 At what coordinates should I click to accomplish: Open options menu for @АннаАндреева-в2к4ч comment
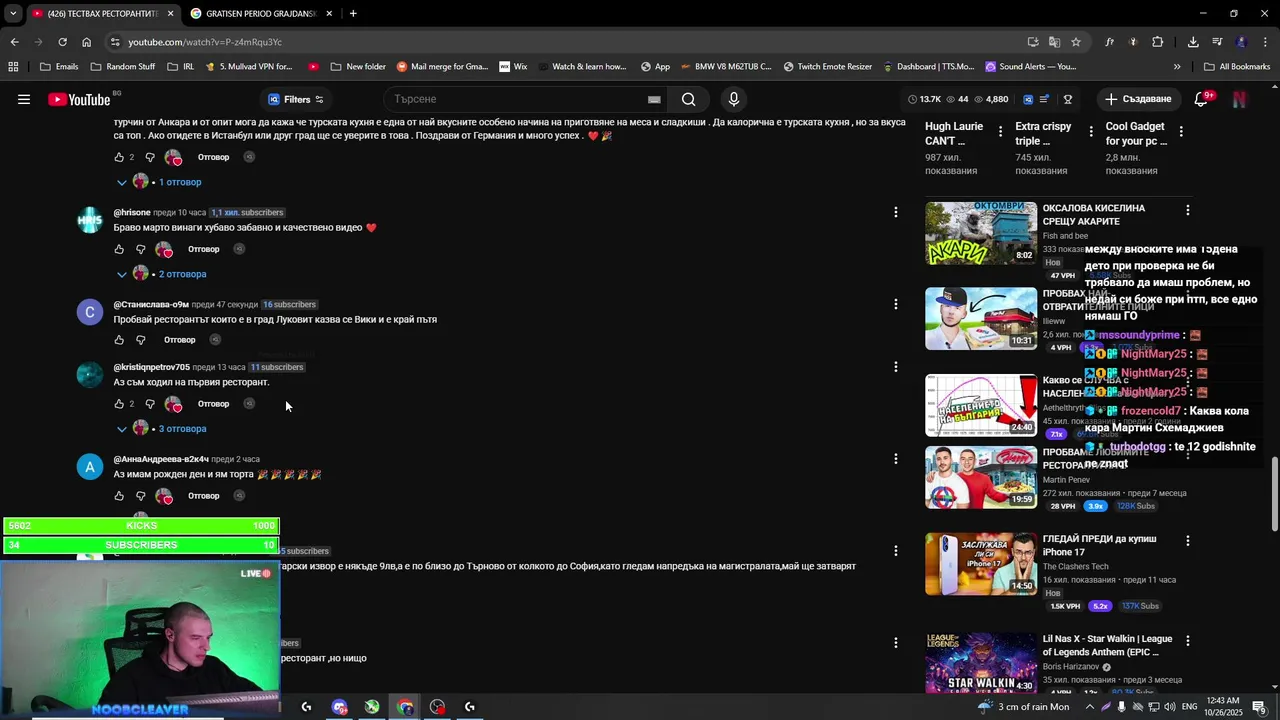[x=896, y=459]
